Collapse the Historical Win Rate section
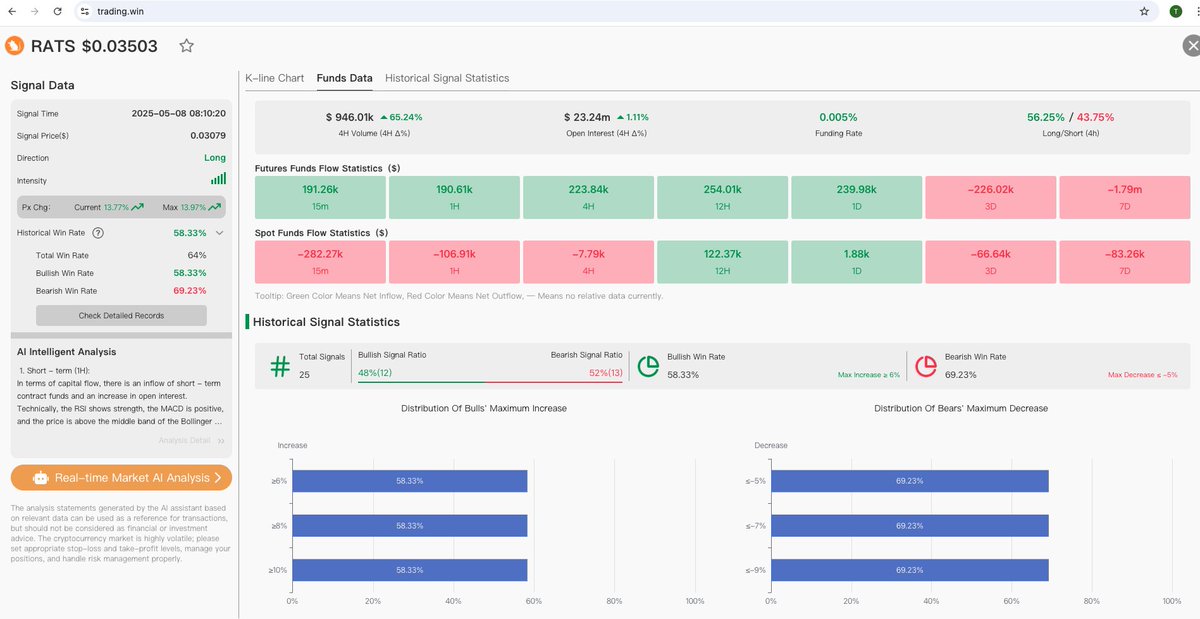The height and width of the screenshot is (619, 1200). pos(219,233)
